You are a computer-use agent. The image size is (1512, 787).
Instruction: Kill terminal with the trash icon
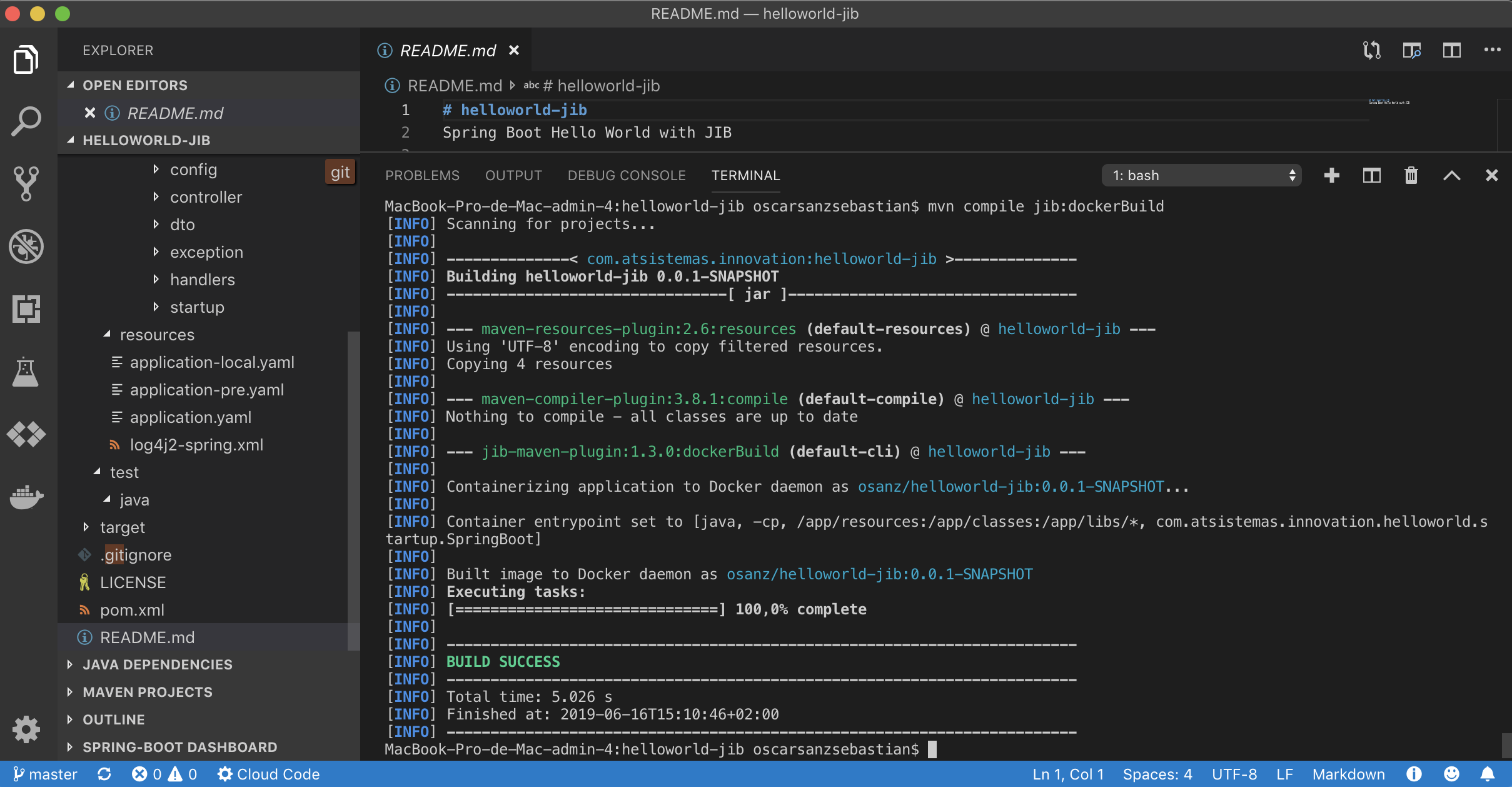coord(1411,176)
